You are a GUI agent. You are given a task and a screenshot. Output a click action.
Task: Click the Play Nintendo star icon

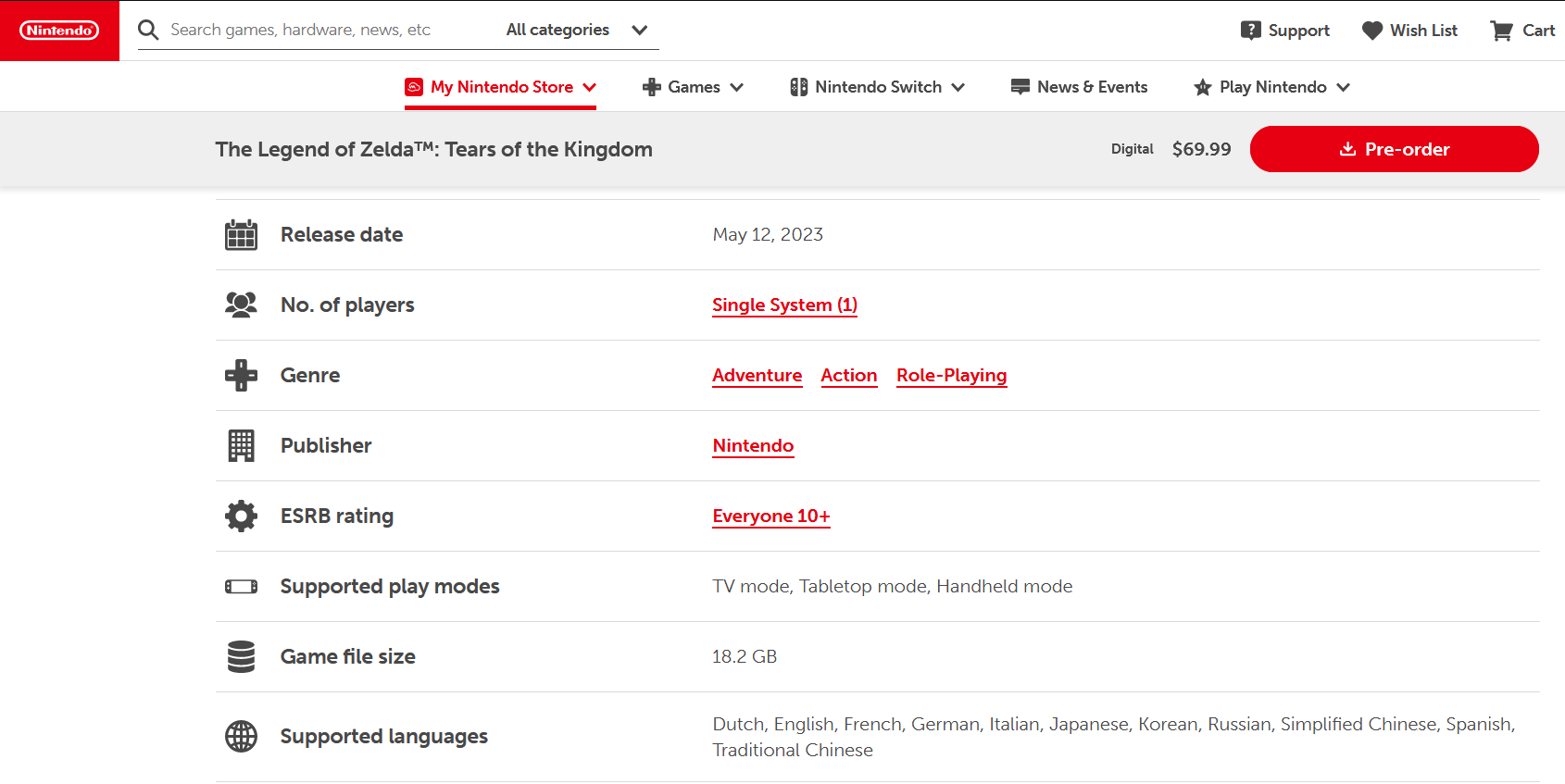pyautogui.click(x=1203, y=87)
